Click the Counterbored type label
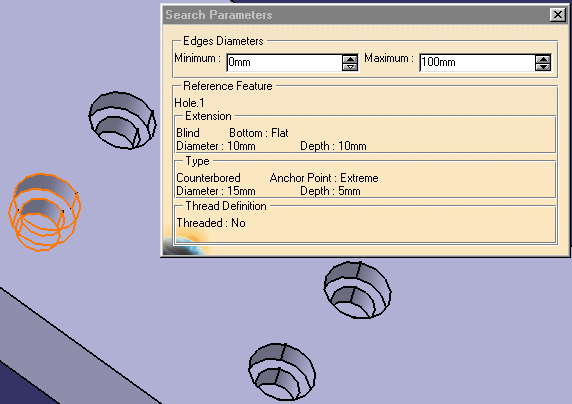 (x=208, y=178)
